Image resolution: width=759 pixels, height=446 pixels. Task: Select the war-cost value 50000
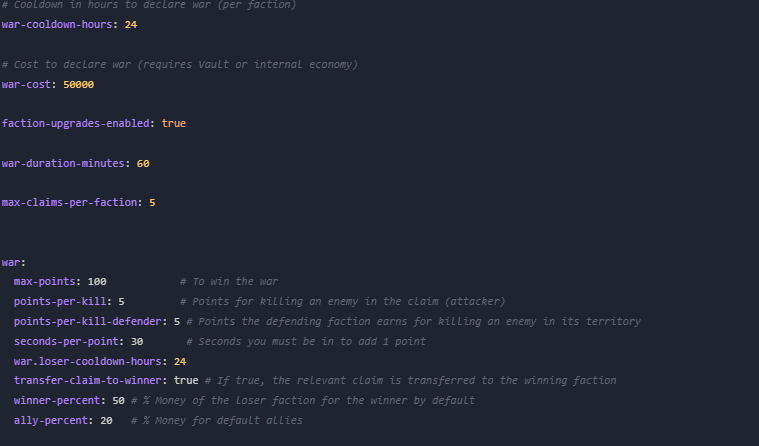[78, 84]
